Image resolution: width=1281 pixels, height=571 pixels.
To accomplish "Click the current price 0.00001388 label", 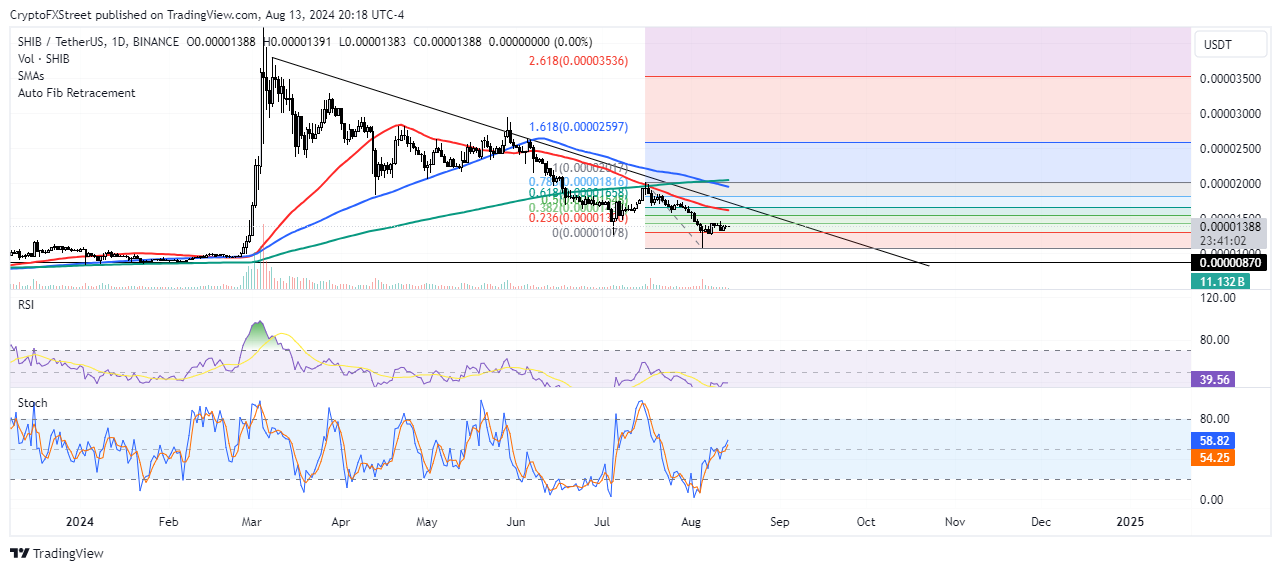I will click(1229, 227).
